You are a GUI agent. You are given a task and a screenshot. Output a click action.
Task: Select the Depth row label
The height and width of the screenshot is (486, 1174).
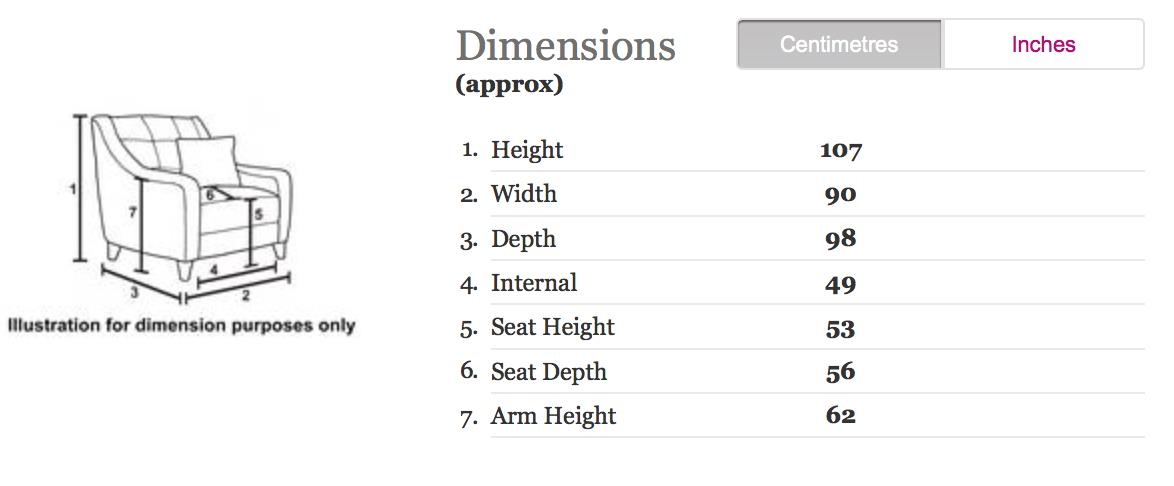click(523, 239)
